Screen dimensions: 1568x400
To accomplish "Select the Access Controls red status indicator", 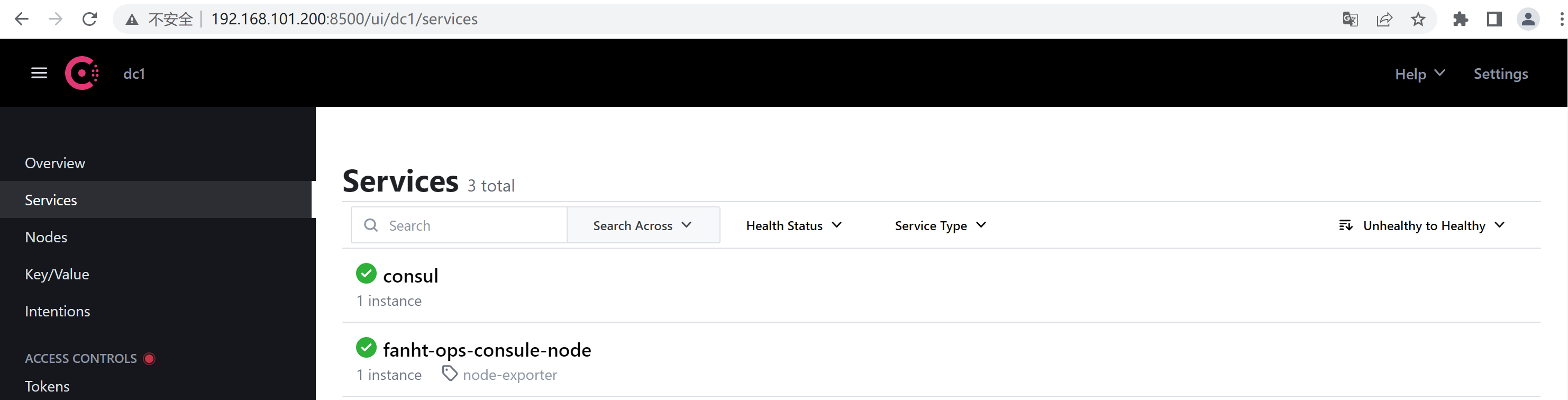I will point(149,359).
